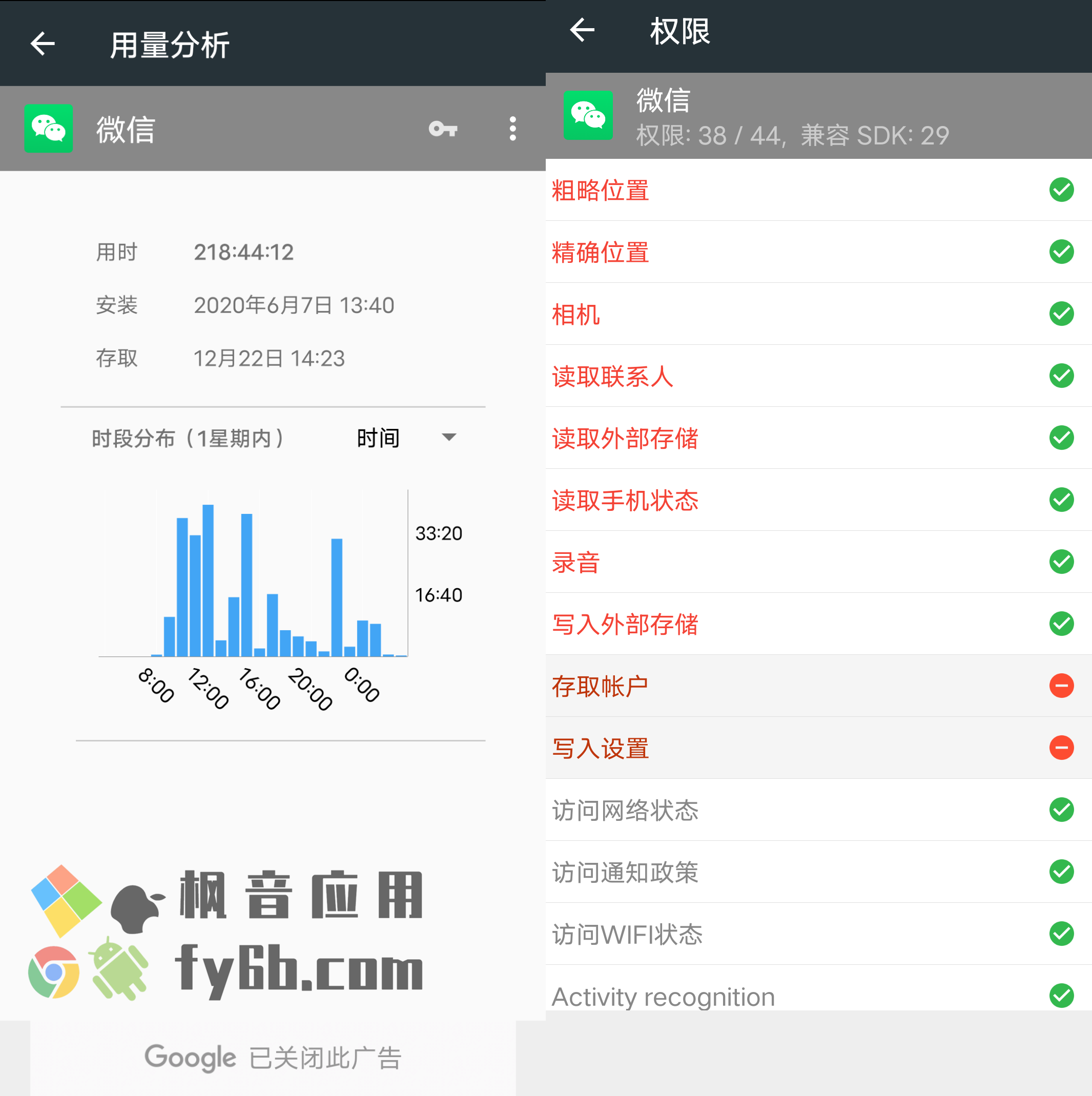
Task: Select the 读取联系人 permission label
Action: point(613,376)
